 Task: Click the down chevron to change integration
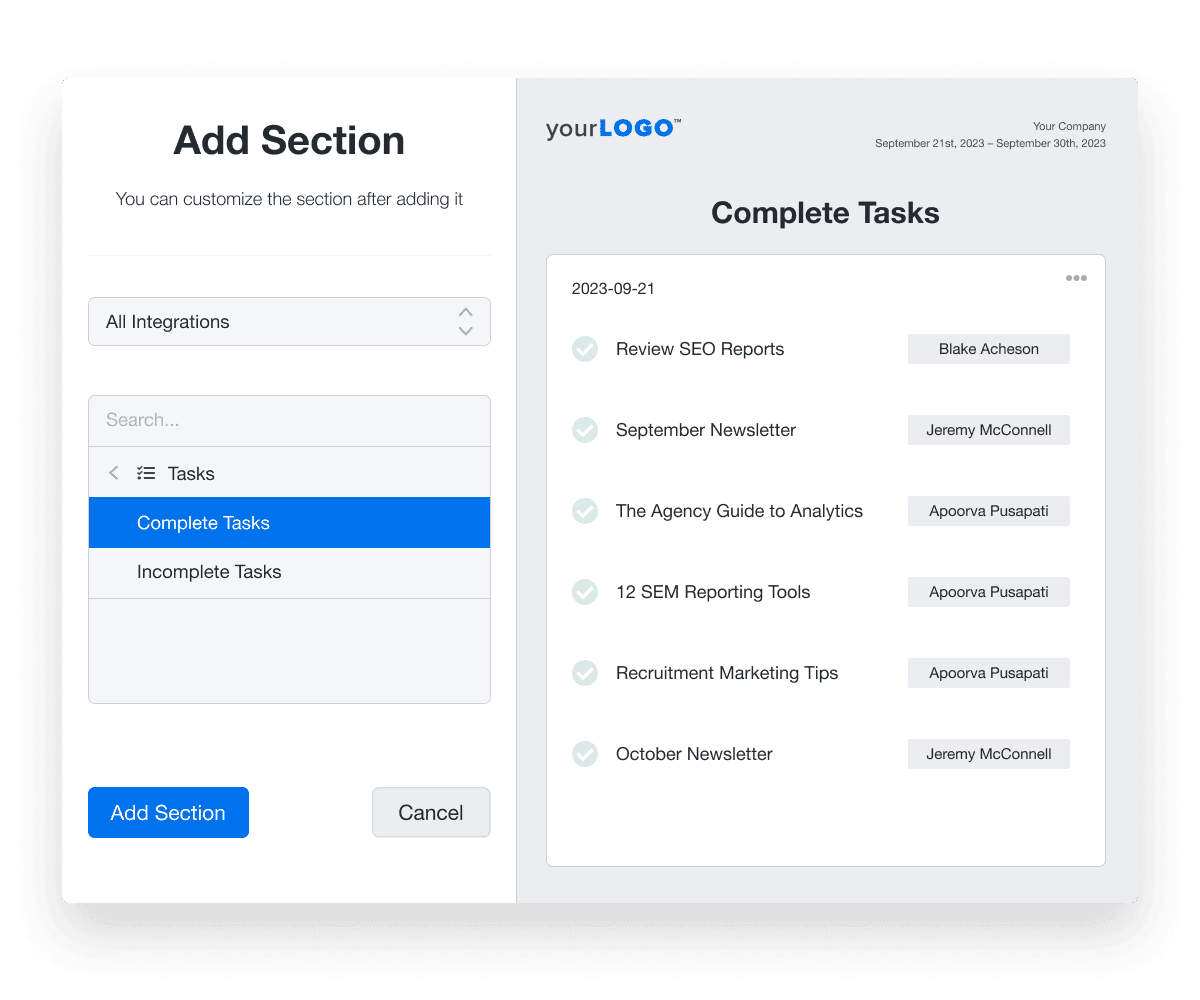(x=465, y=330)
